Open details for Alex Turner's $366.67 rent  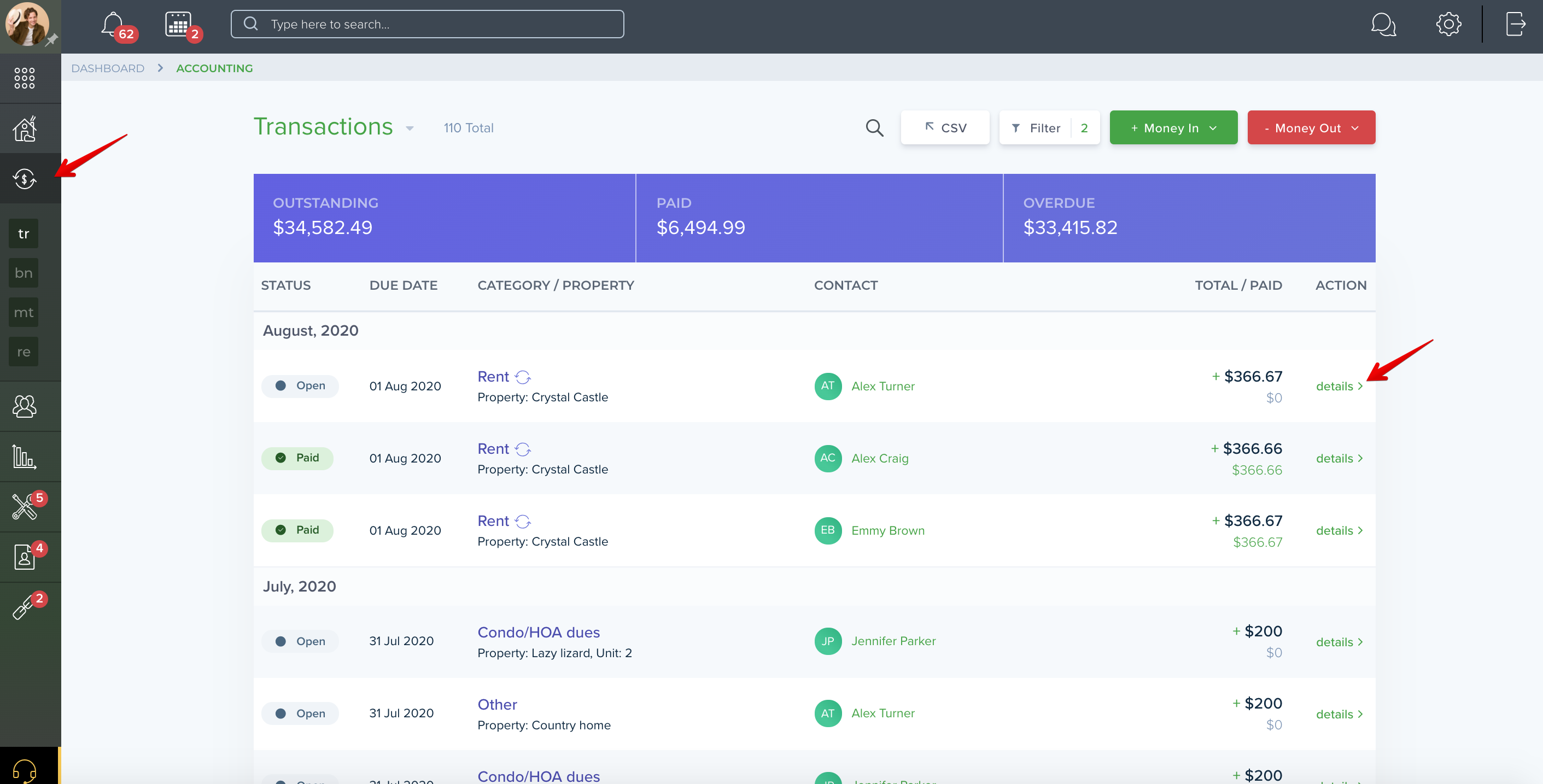pos(1339,387)
